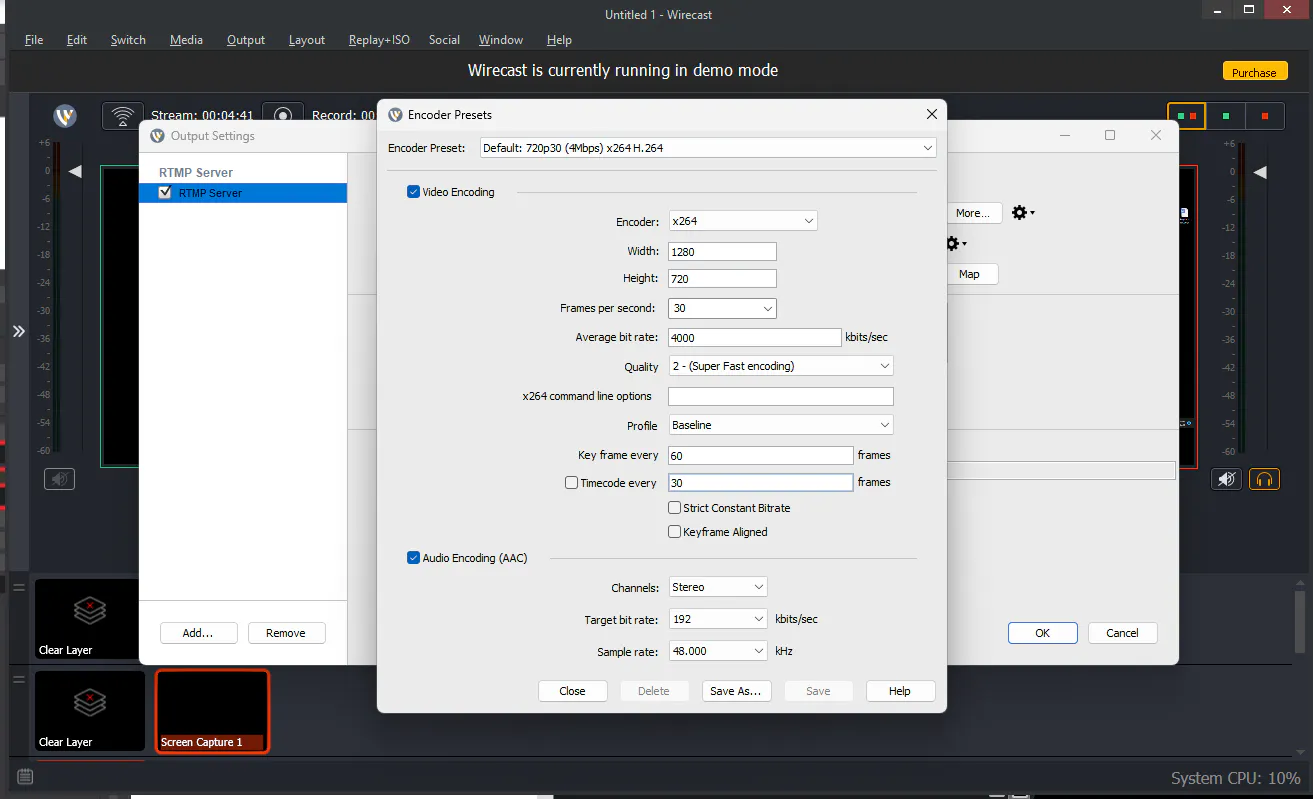Viewport: 1313px width, 799px height.
Task: Click the panel icon in bottom-left status bar
Action: click(x=25, y=777)
